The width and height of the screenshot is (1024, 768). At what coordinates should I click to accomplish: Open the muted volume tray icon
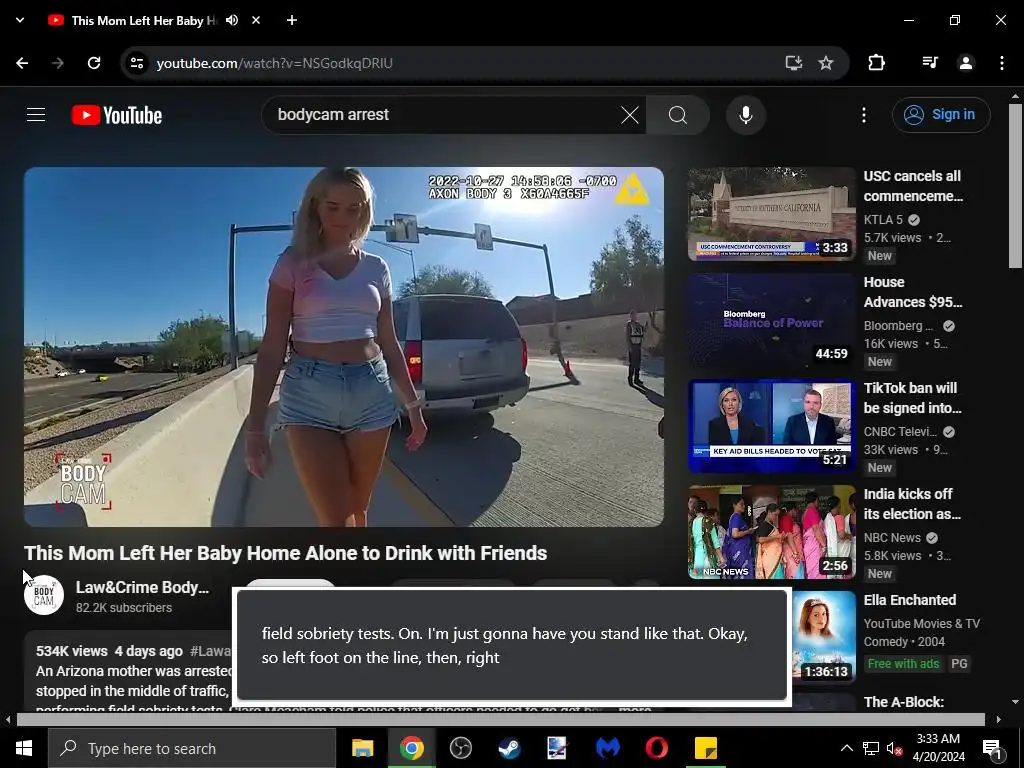pyautogui.click(x=894, y=748)
